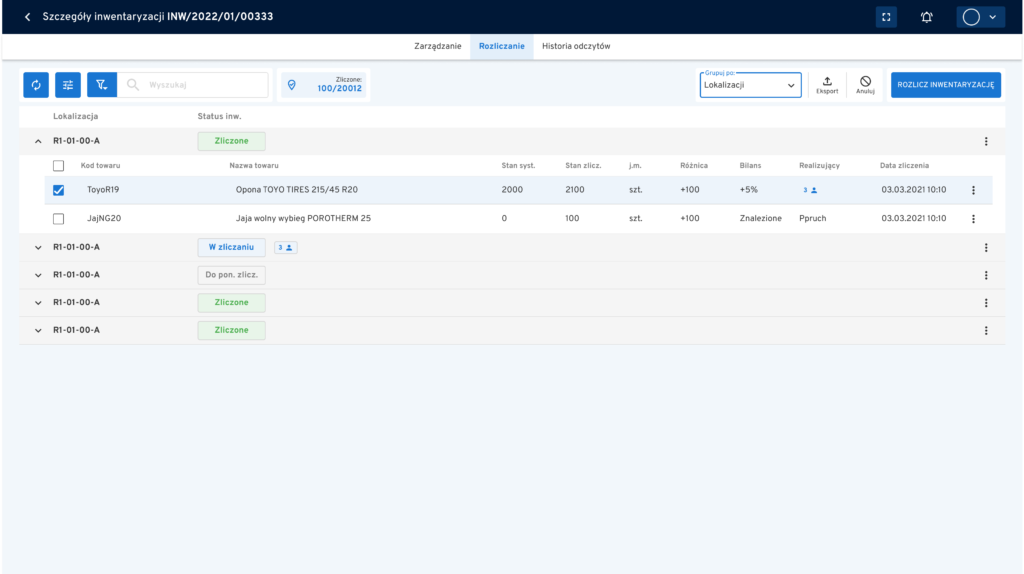Viewport: 1024px width, 574px height.
Task: Collapse the first expanded R1-01-00-A group
Action: pyautogui.click(x=38, y=141)
